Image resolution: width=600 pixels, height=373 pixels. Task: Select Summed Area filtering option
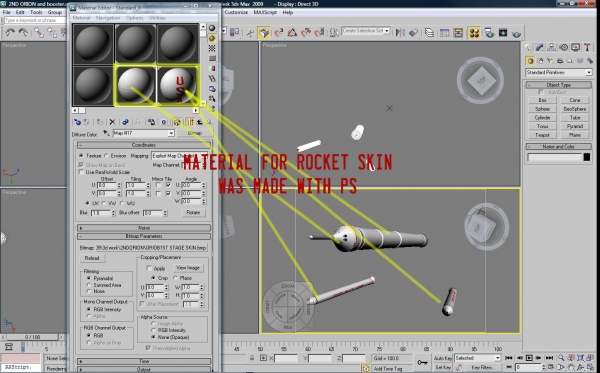tap(89, 285)
